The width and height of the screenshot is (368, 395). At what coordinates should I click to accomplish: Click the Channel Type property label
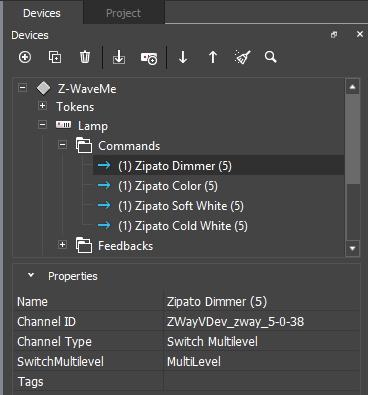(x=54, y=342)
